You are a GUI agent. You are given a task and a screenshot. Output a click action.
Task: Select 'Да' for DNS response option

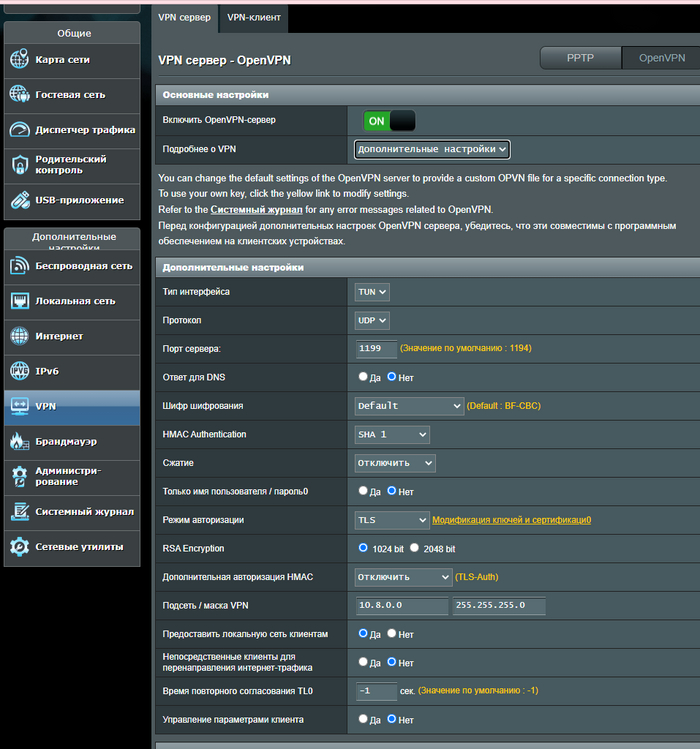363,377
